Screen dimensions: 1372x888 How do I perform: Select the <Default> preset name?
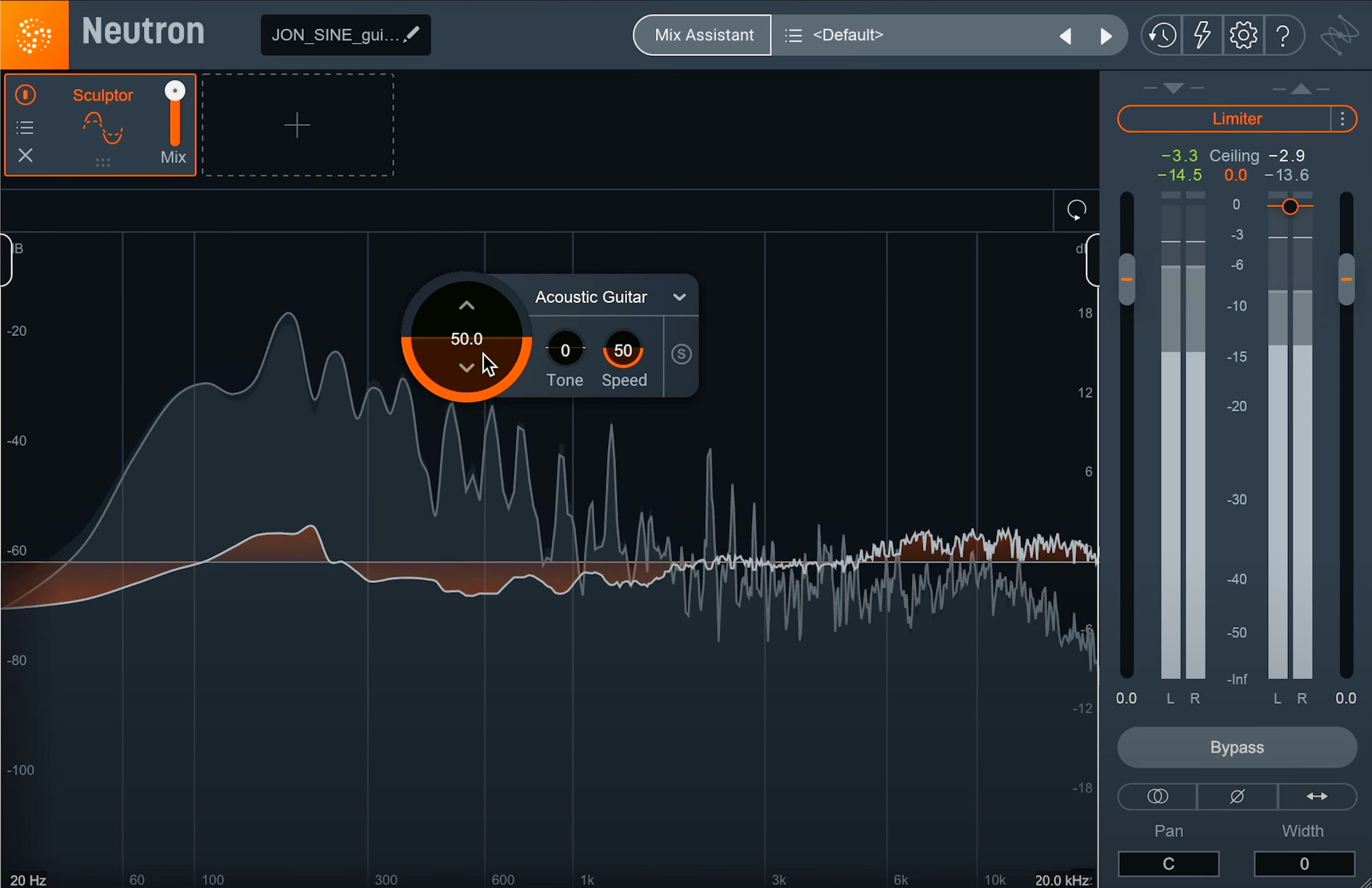[848, 35]
